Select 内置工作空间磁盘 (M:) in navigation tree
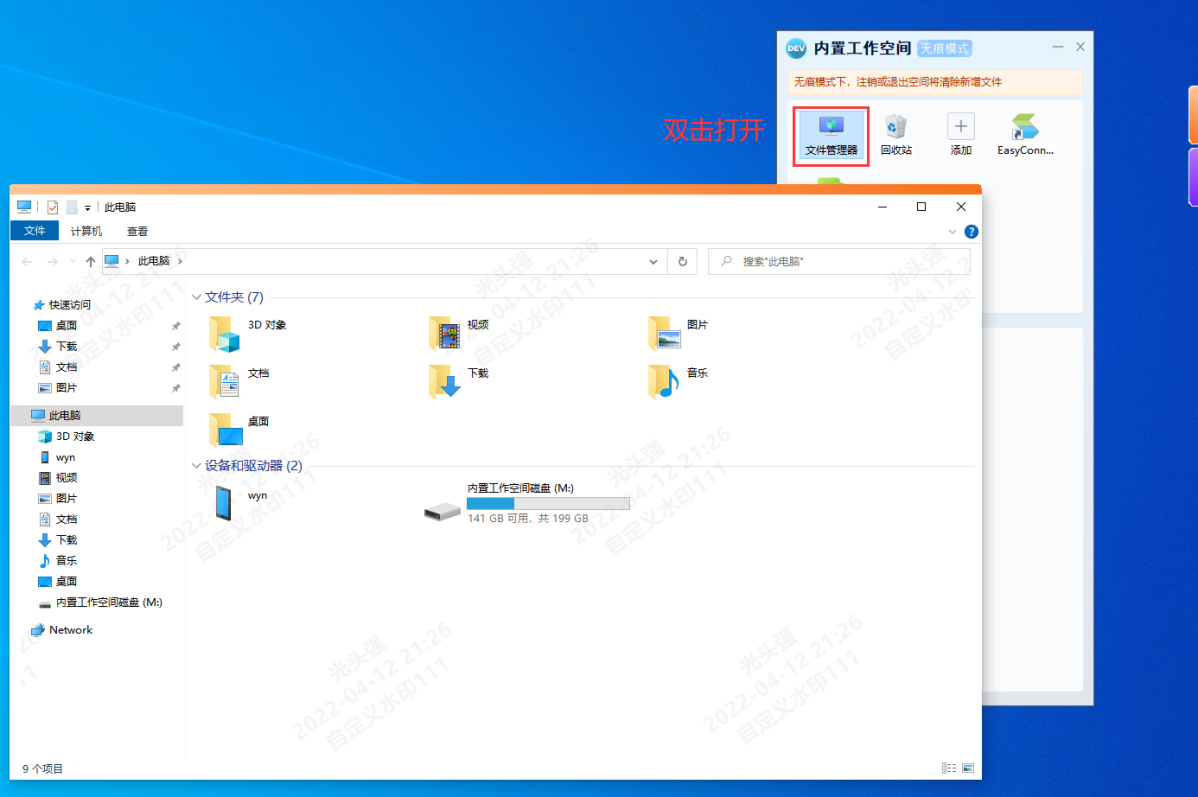This screenshot has height=797, width=1198. tap(108, 602)
